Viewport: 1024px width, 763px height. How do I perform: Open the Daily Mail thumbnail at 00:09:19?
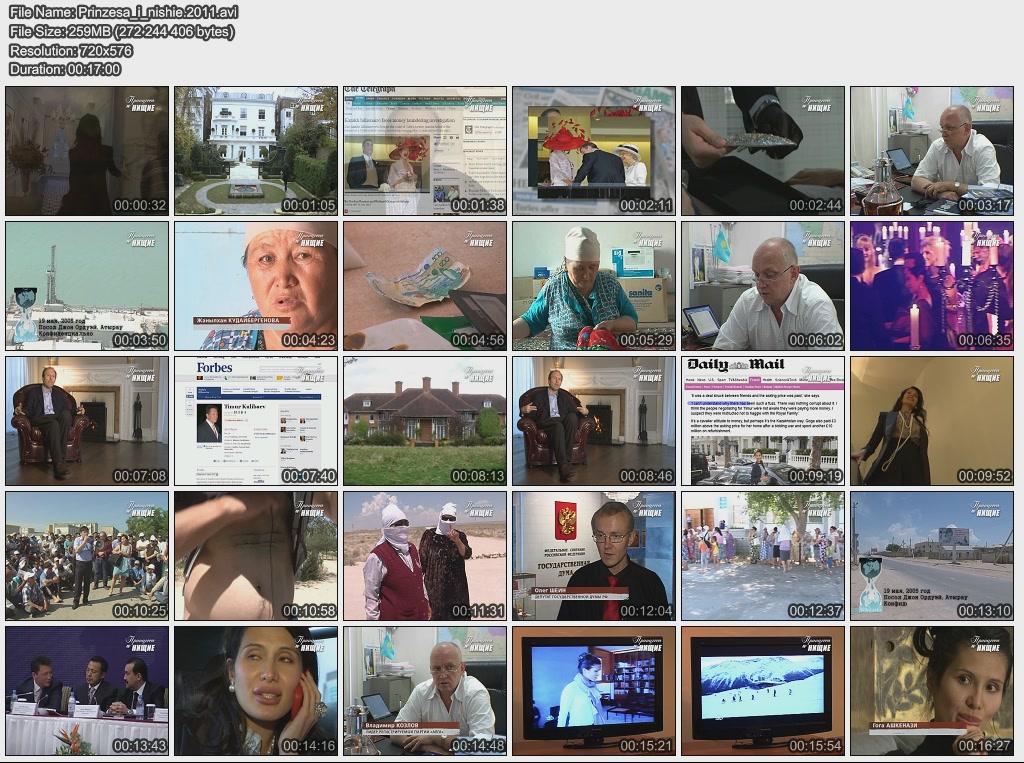click(x=763, y=420)
